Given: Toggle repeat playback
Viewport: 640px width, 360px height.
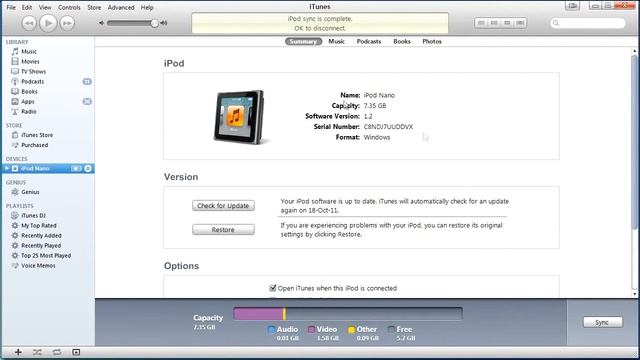Looking at the screenshot, I should 57,352.
